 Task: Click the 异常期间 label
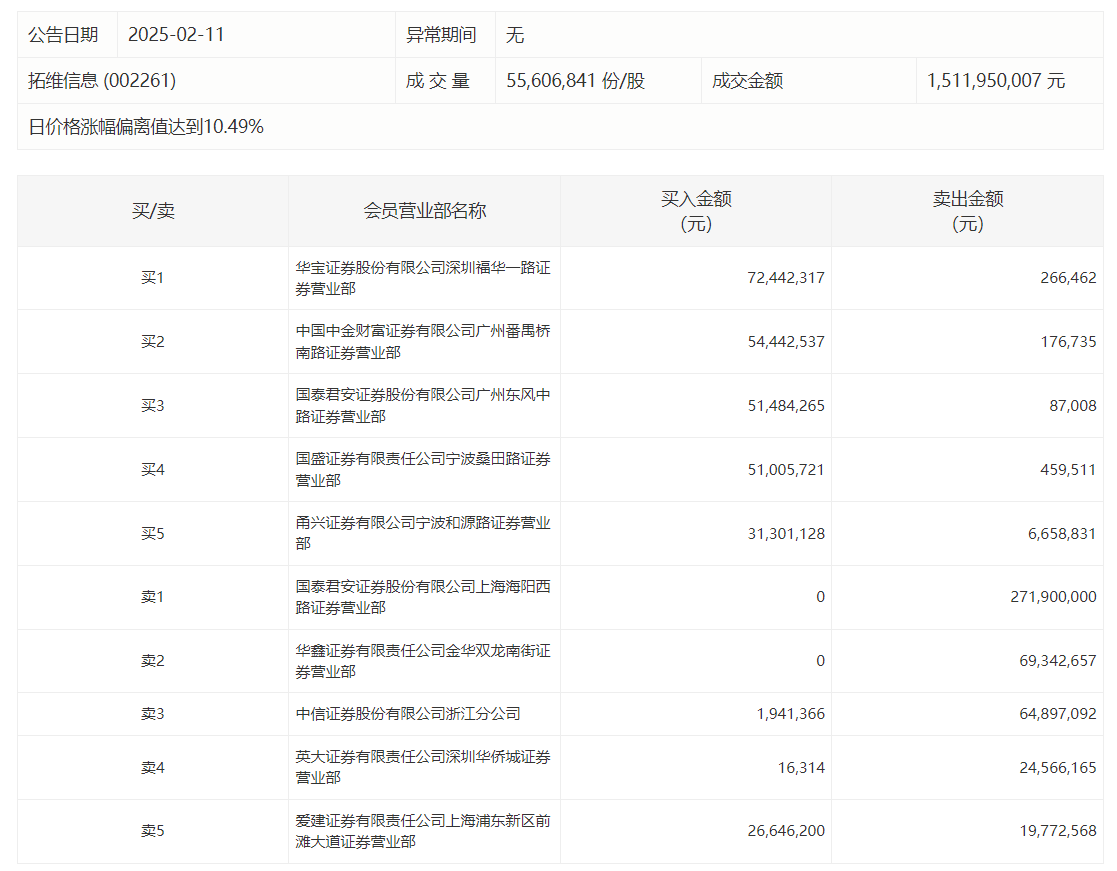click(441, 35)
